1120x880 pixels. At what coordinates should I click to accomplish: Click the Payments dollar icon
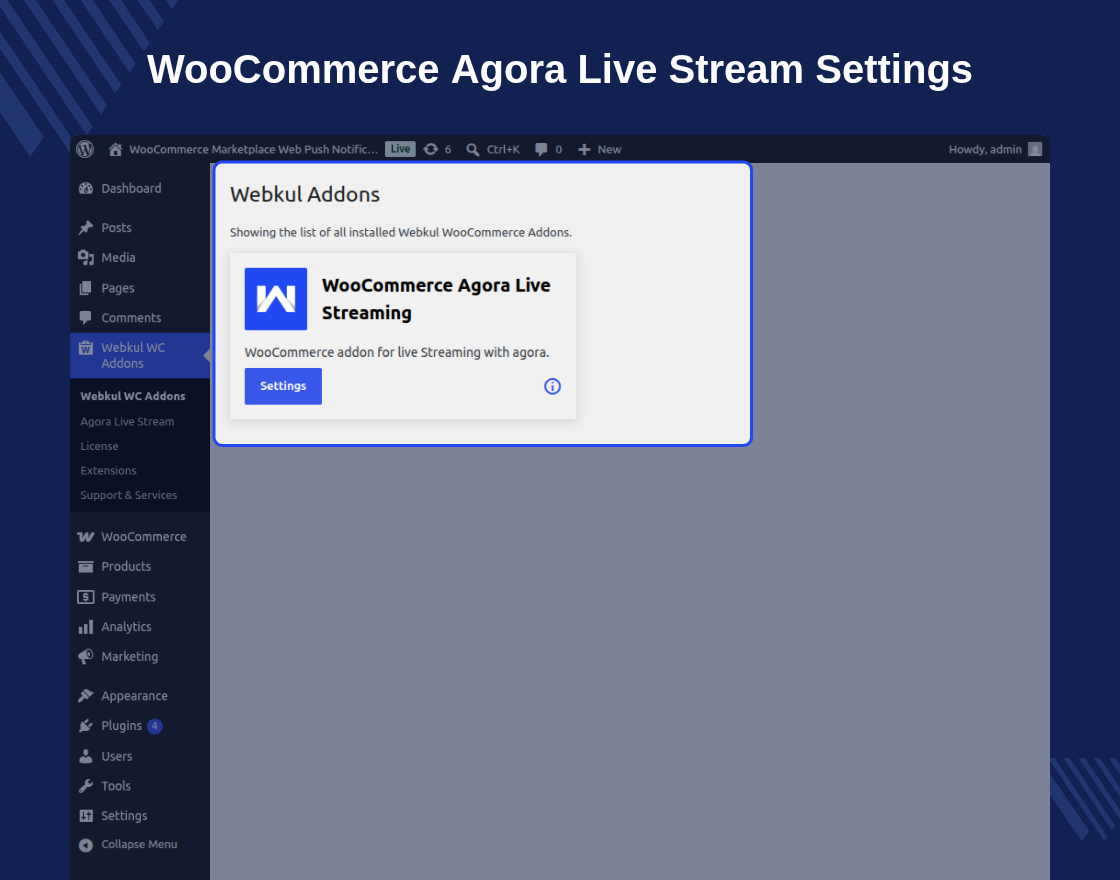86,596
